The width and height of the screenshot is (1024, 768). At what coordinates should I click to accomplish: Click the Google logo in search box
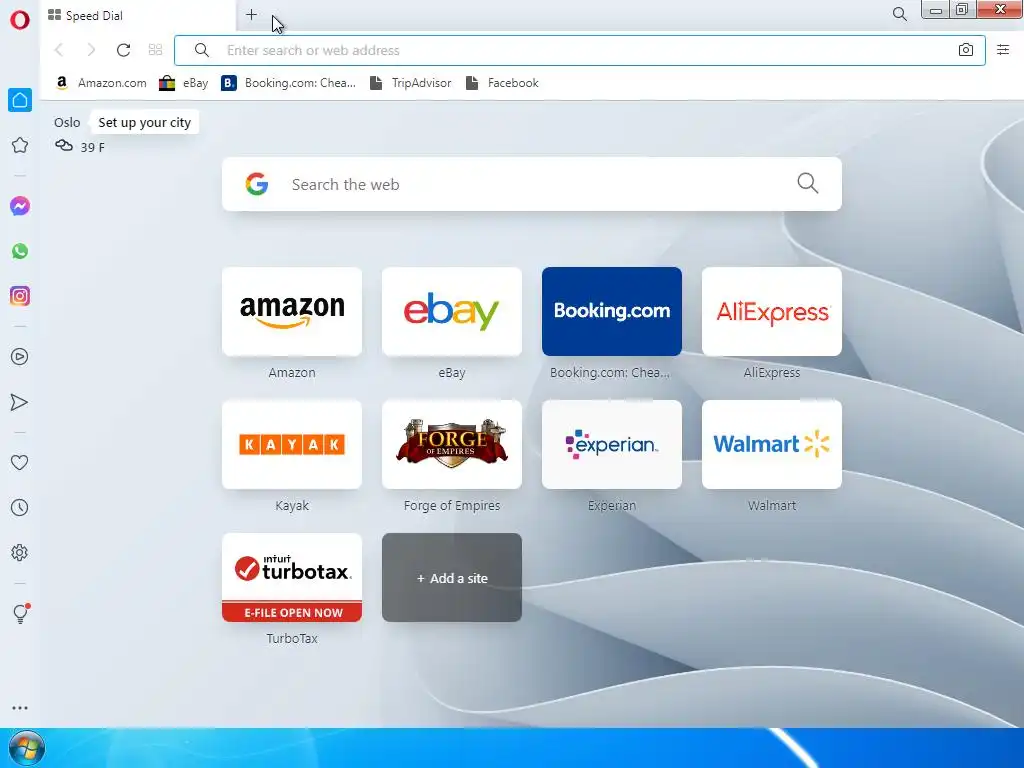pyautogui.click(x=257, y=184)
